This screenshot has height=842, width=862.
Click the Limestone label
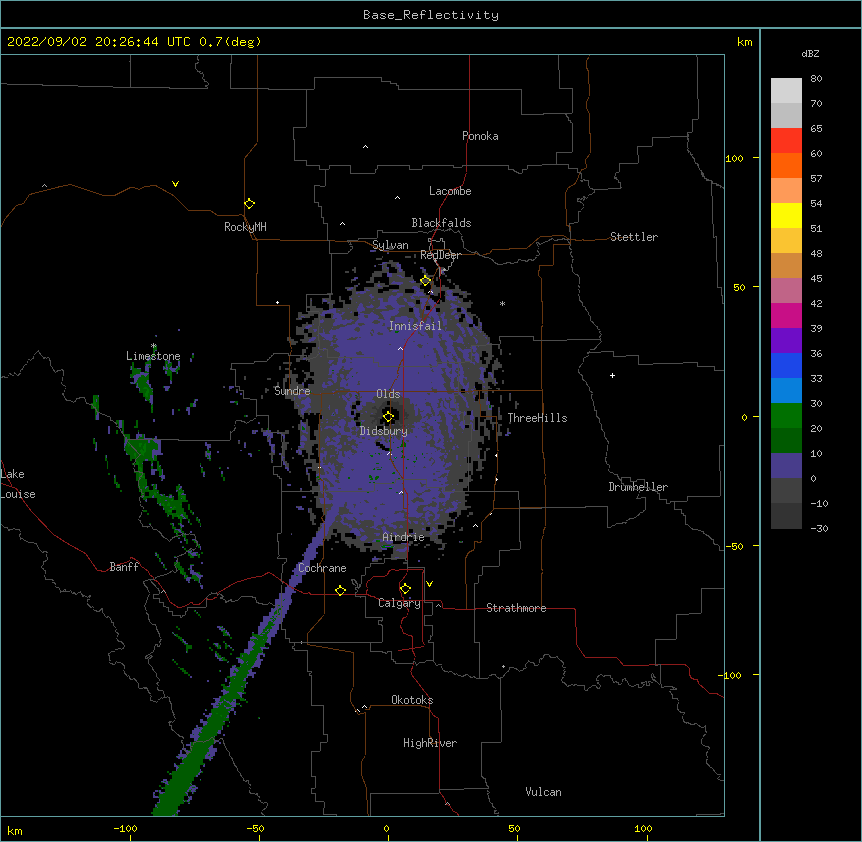coord(153,356)
